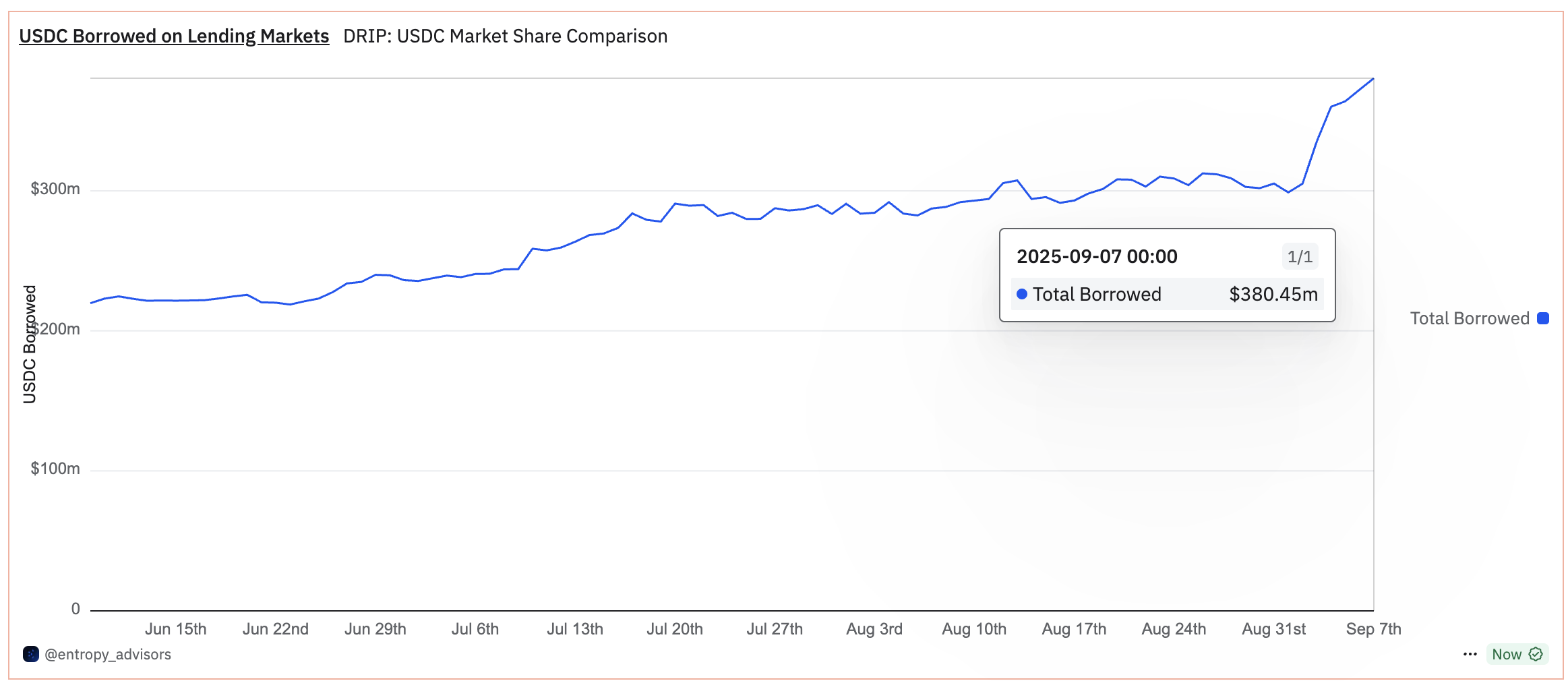Click the $100m y-axis tick label
The height and width of the screenshot is (681, 1568).
tap(55, 469)
